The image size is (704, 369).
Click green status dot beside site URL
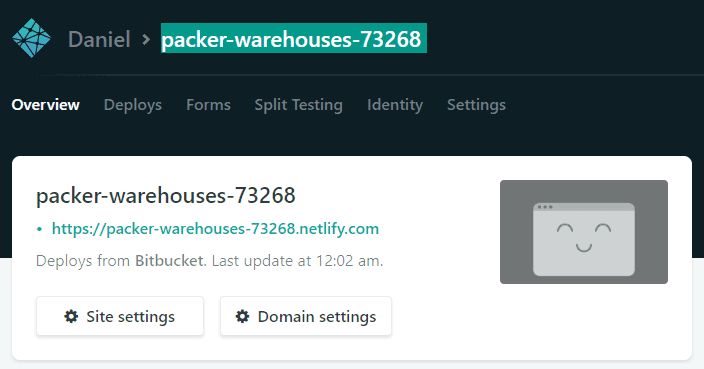pyautogui.click(x=40, y=229)
